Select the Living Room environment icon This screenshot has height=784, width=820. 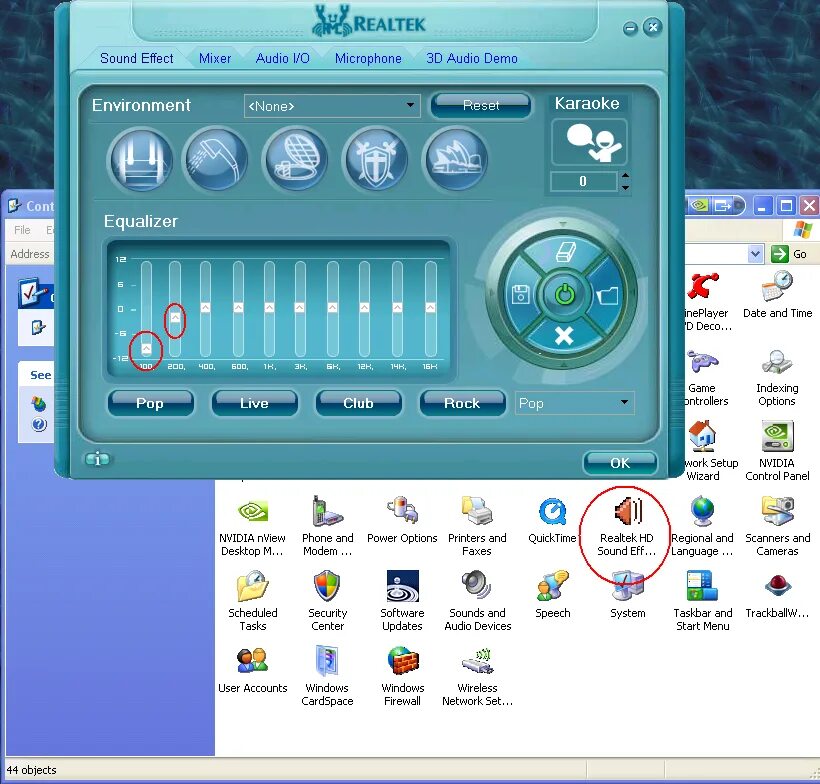140,160
